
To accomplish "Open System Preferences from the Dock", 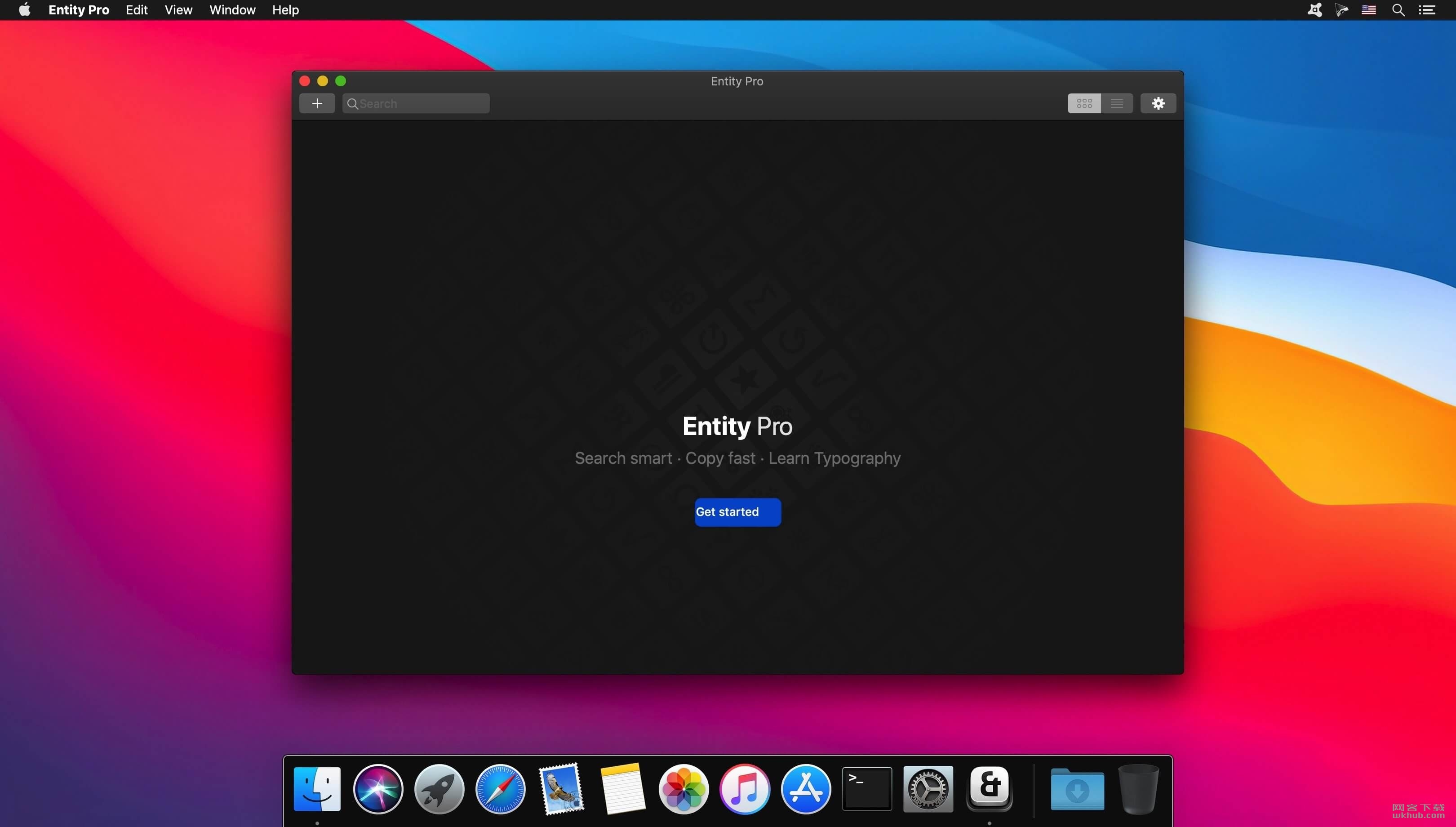I will pos(928,788).
